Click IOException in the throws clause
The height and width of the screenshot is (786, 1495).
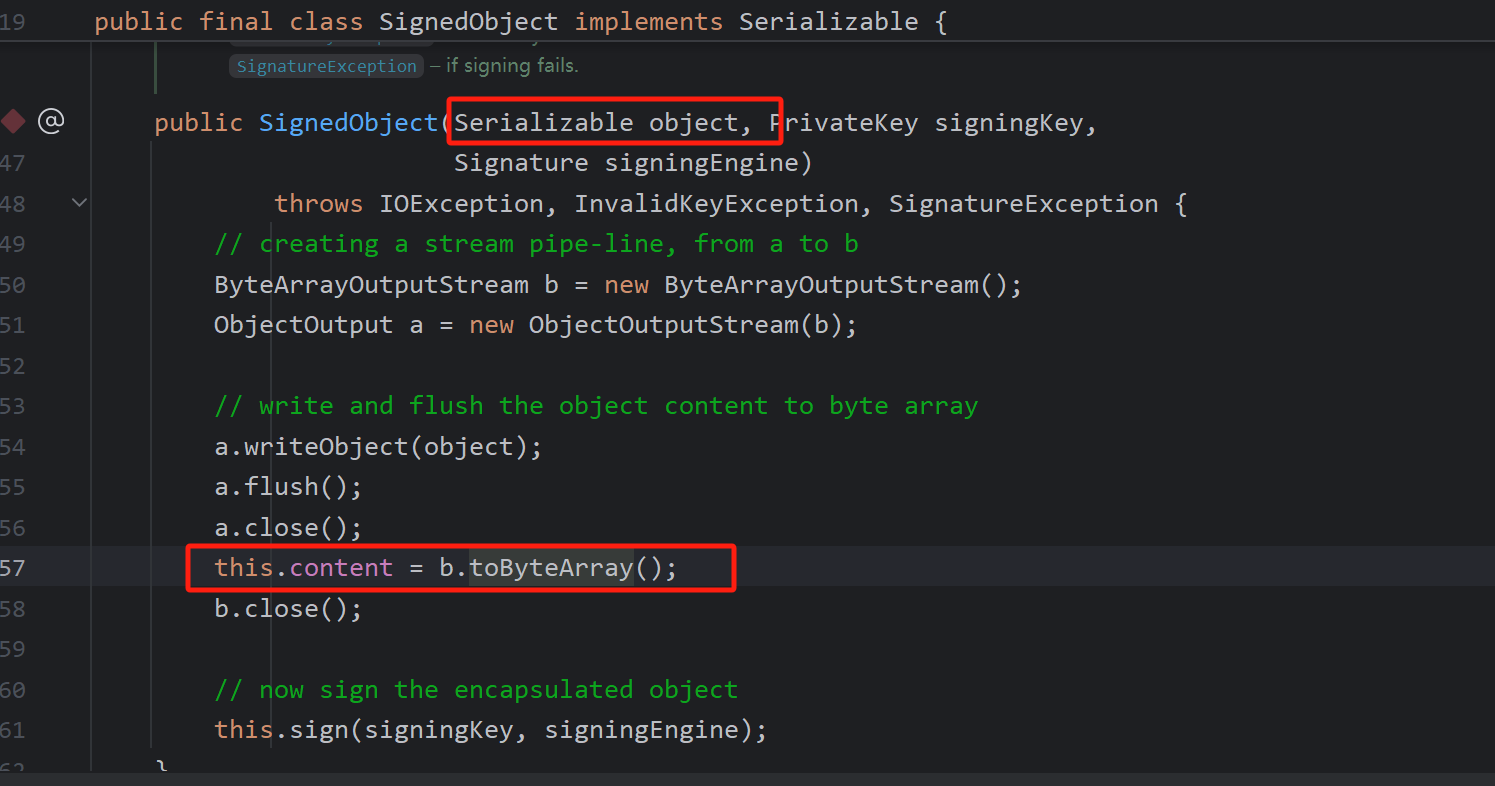461,204
